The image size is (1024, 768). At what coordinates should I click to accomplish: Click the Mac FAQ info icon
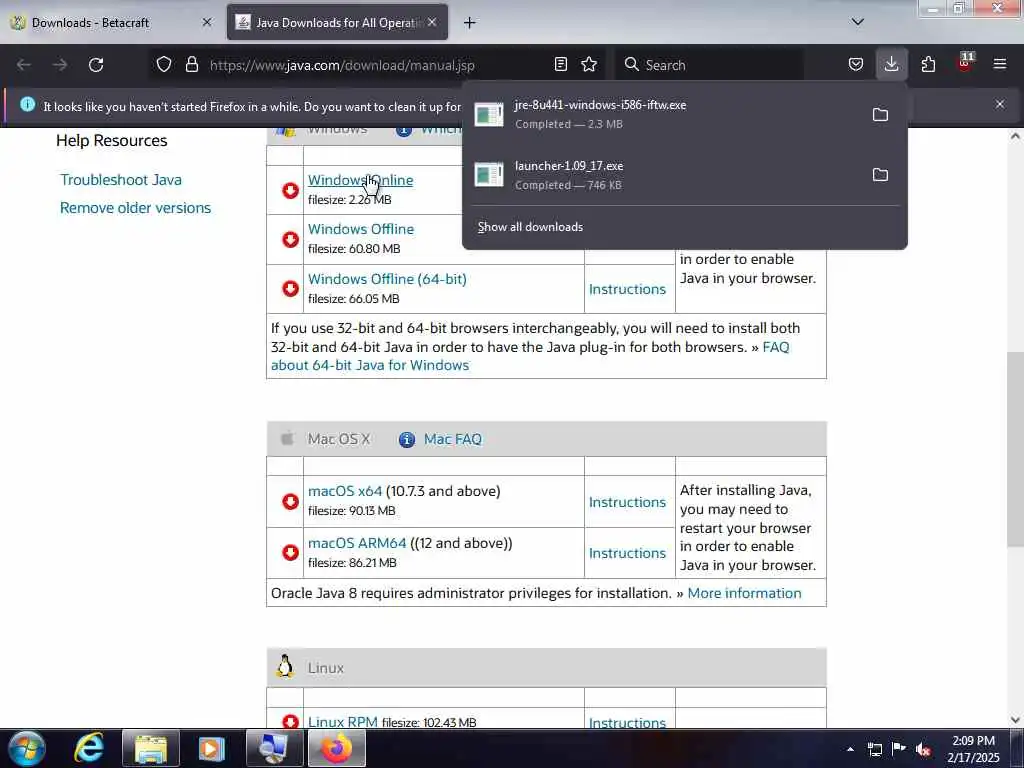(x=406, y=440)
